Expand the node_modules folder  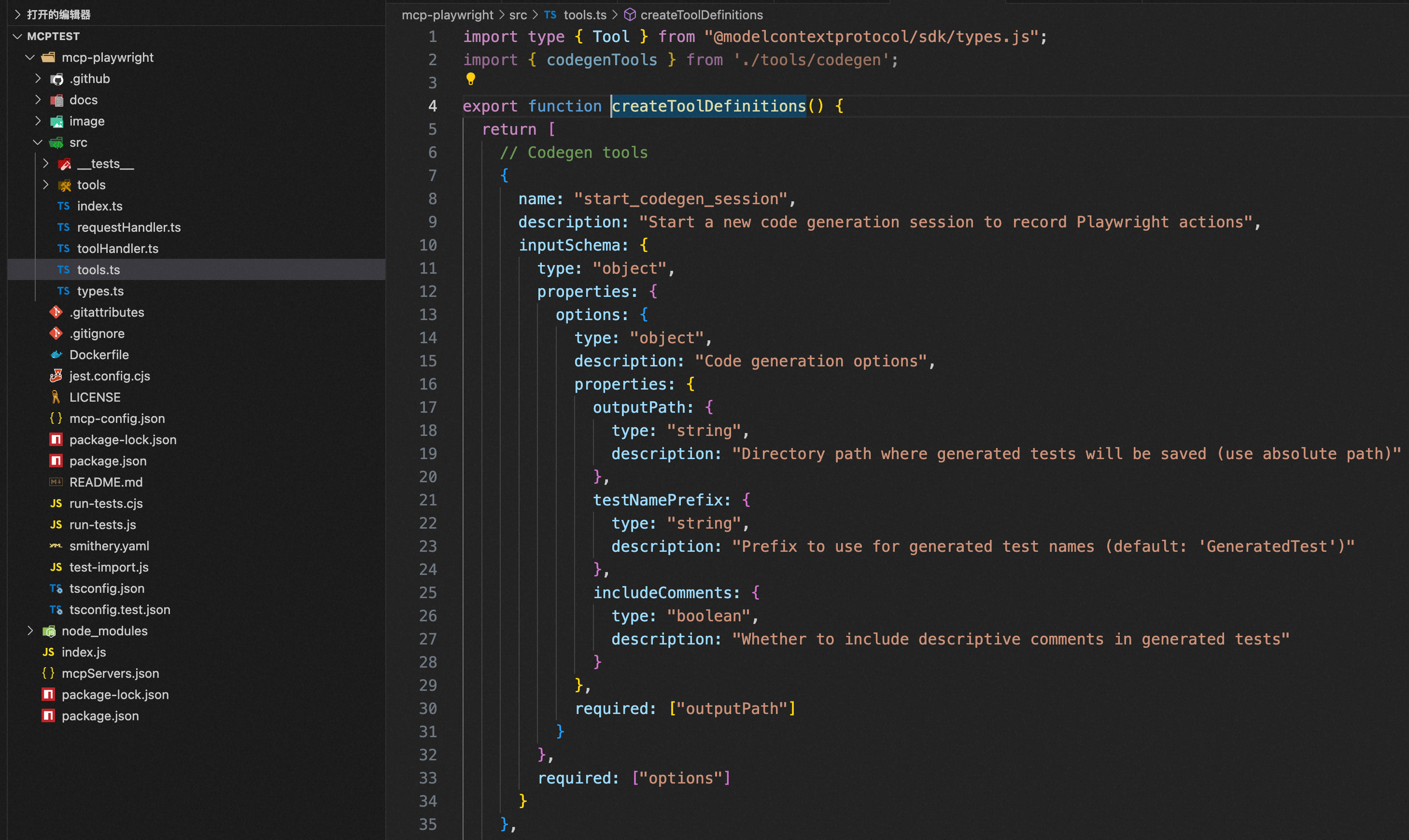(x=30, y=630)
